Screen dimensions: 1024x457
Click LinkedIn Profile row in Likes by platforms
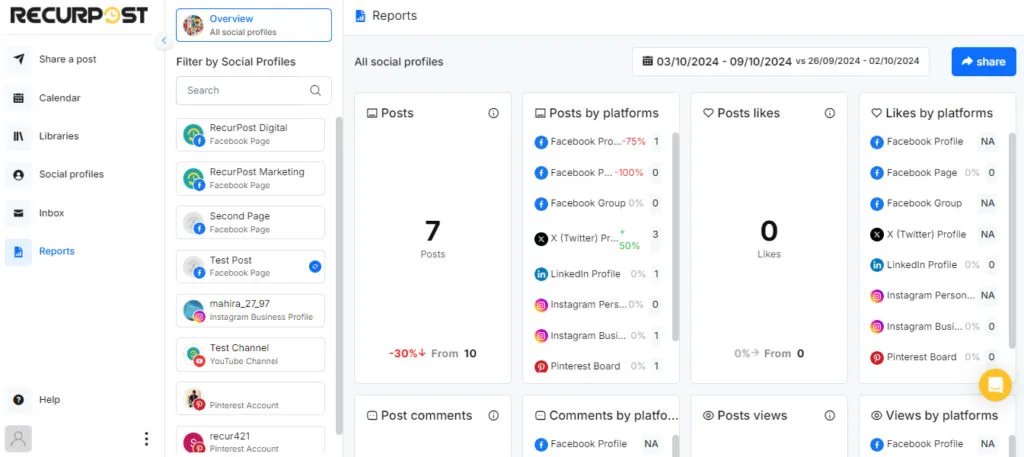click(934, 265)
